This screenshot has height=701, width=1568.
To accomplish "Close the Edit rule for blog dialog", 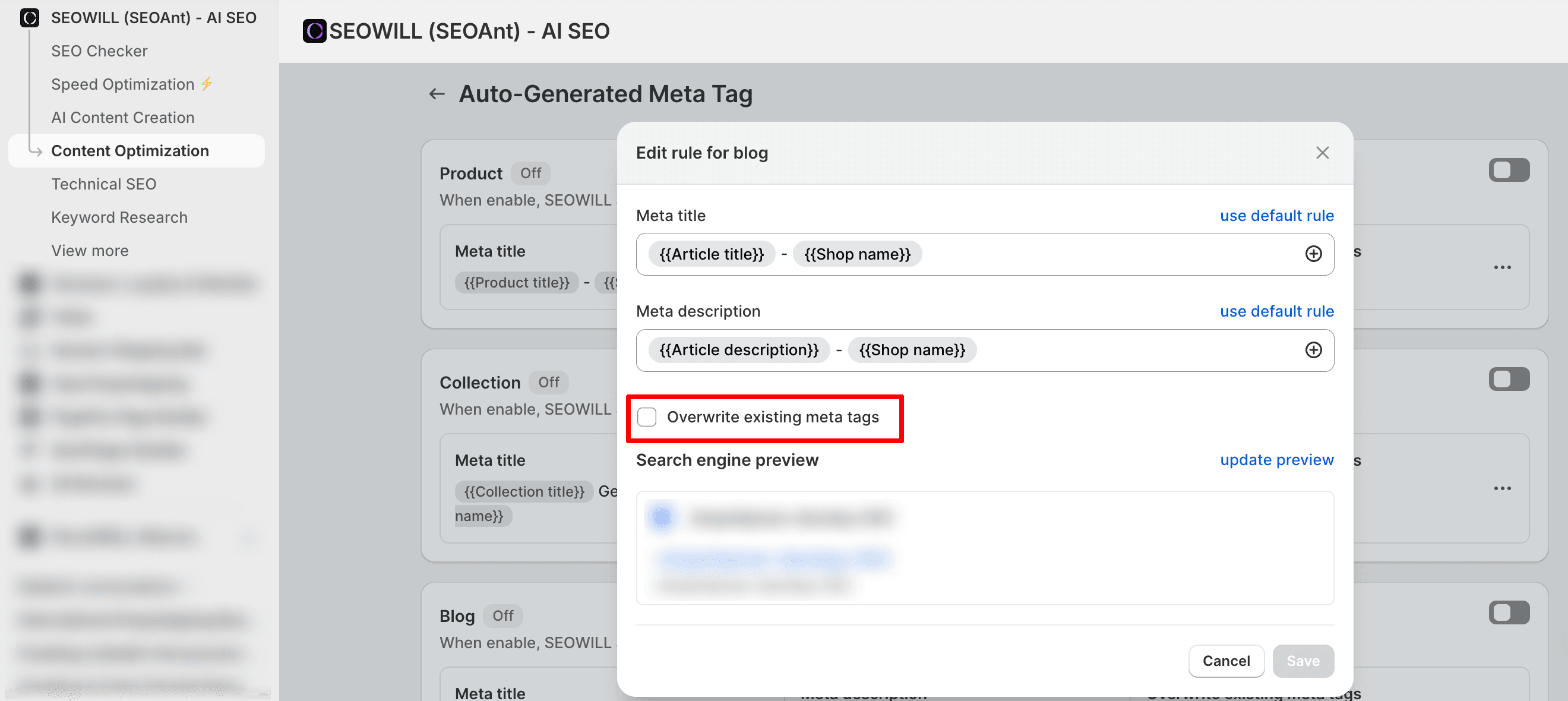I will point(1322,153).
